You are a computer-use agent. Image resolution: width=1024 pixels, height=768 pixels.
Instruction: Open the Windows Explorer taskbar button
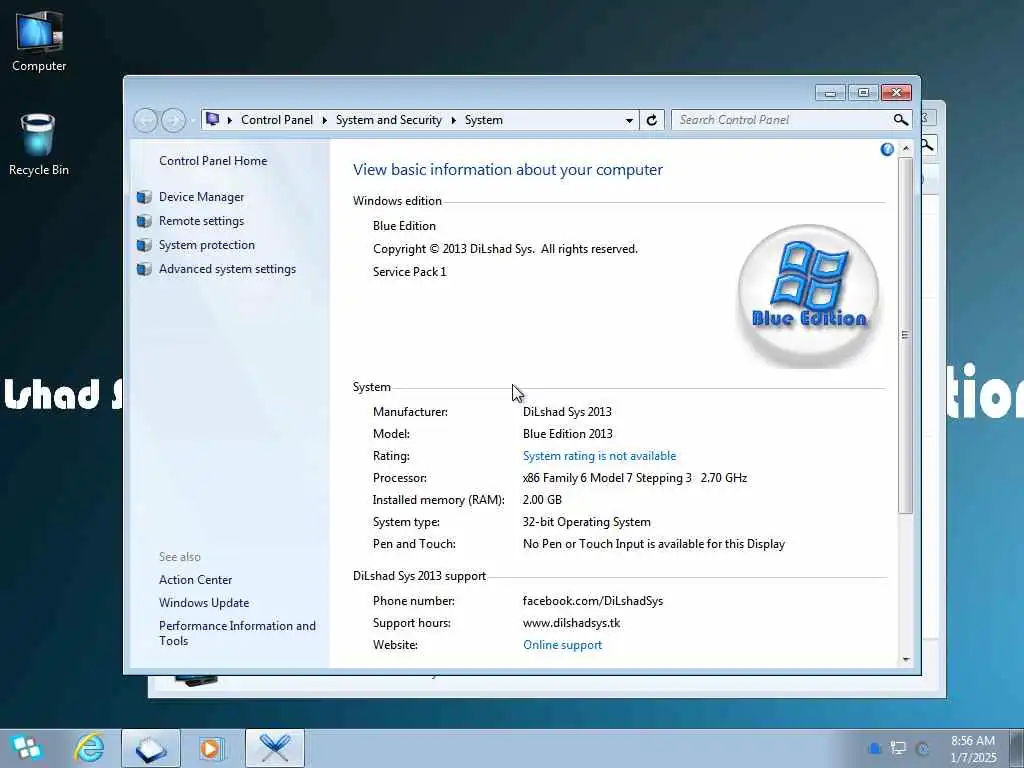151,748
